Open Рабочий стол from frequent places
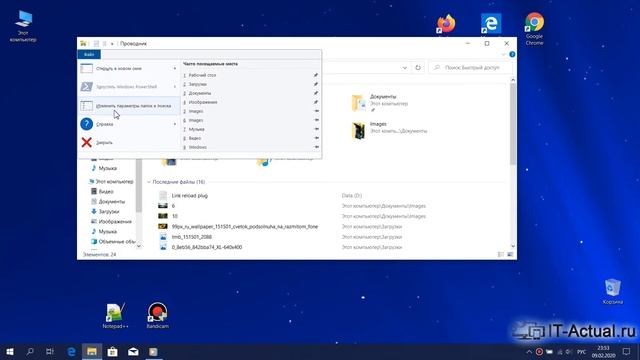Screen dimensions: 640x360 (251, 75)
